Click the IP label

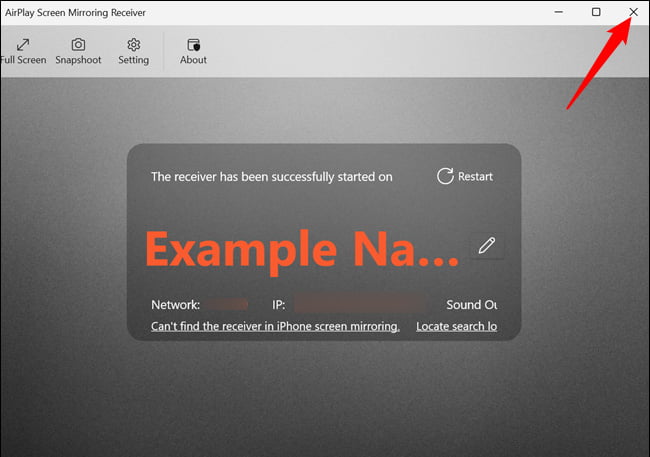(x=279, y=305)
